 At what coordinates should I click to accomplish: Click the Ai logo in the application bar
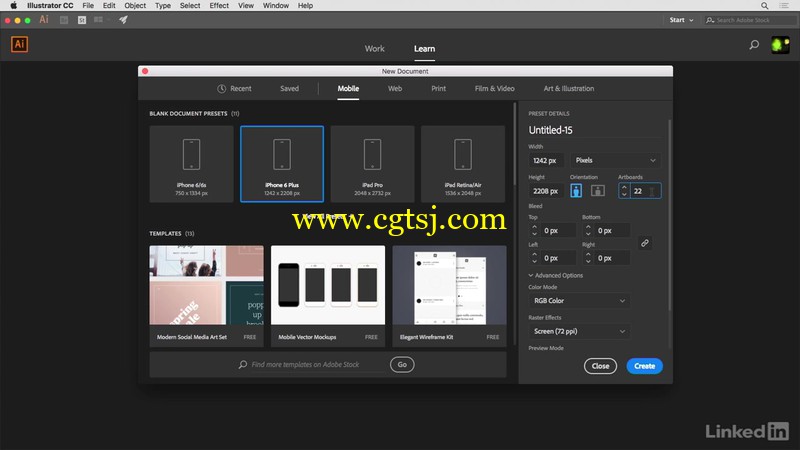coord(44,19)
